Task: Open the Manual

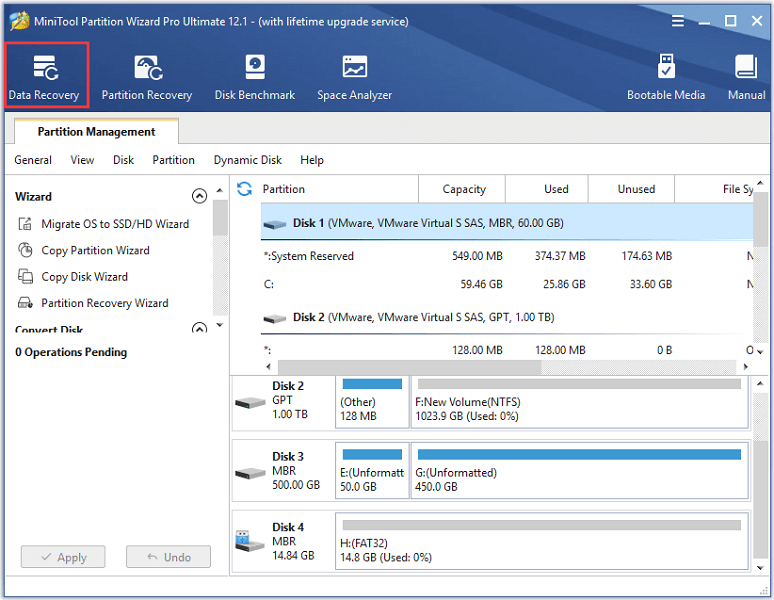Action: click(746, 77)
